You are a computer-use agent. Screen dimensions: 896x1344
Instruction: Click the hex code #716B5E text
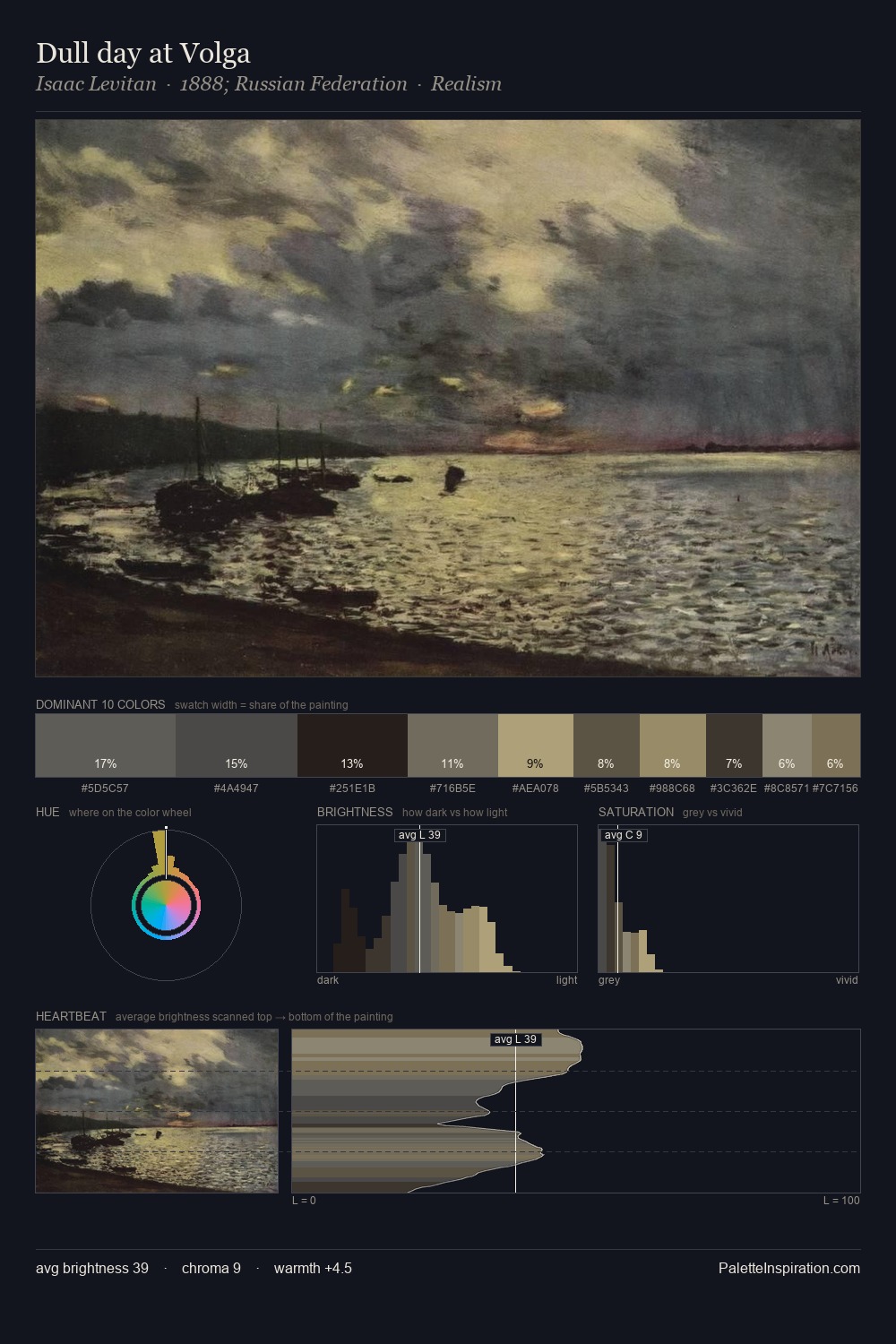452,788
